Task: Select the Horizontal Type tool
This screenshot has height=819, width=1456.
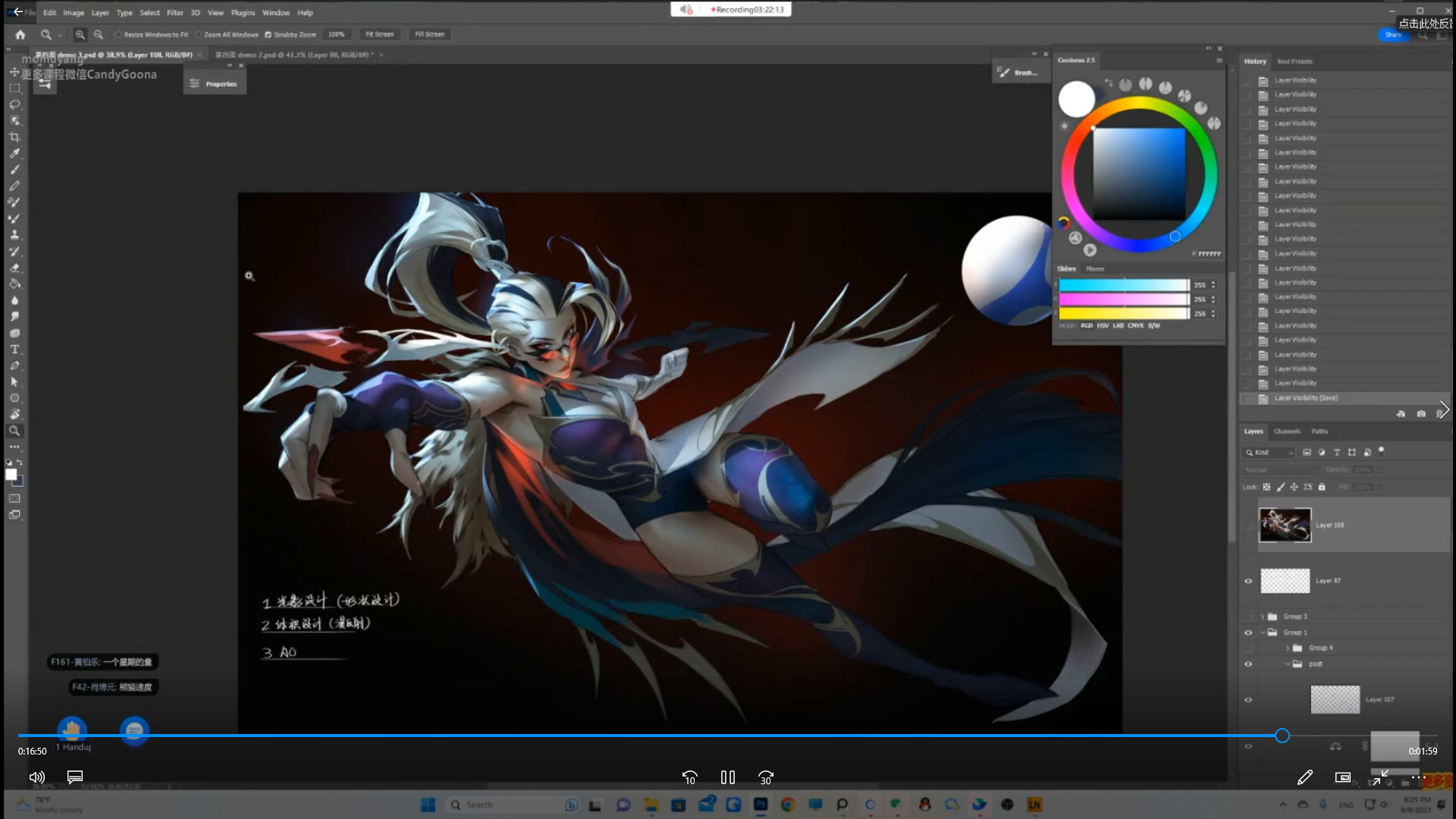Action: pyautogui.click(x=14, y=350)
